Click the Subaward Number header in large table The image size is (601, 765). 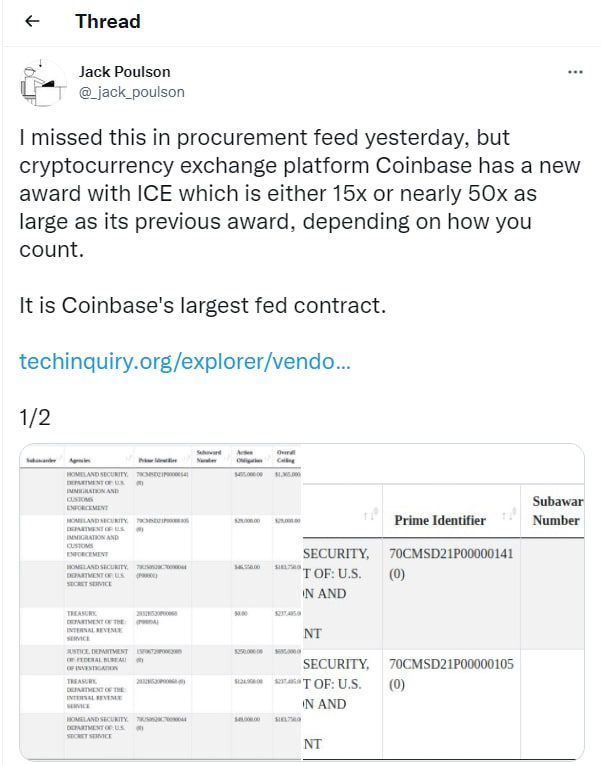coord(558,511)
